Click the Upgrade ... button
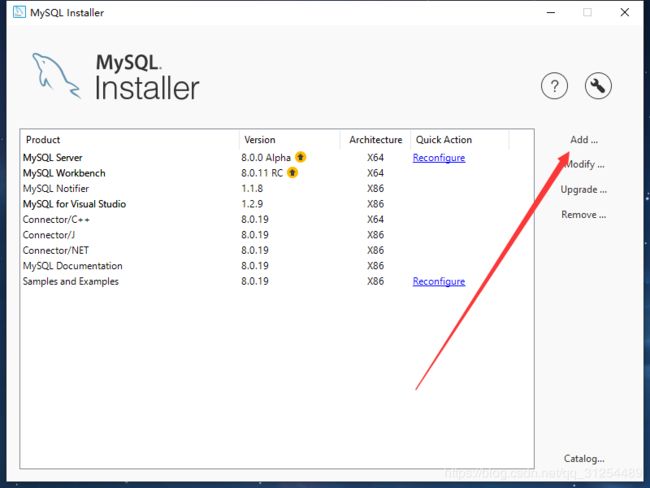 coord(584,189)
